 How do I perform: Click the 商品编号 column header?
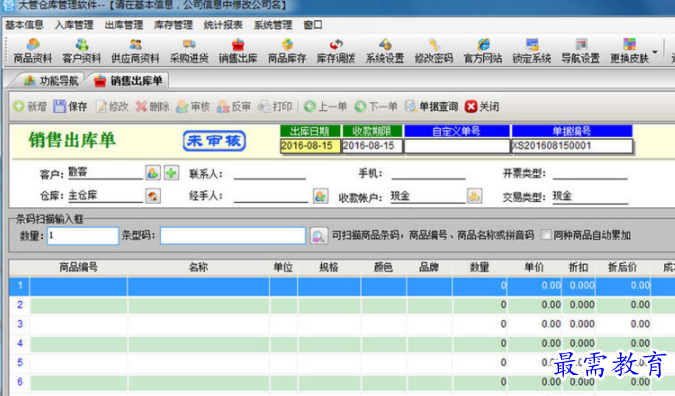tap(78, 267)
